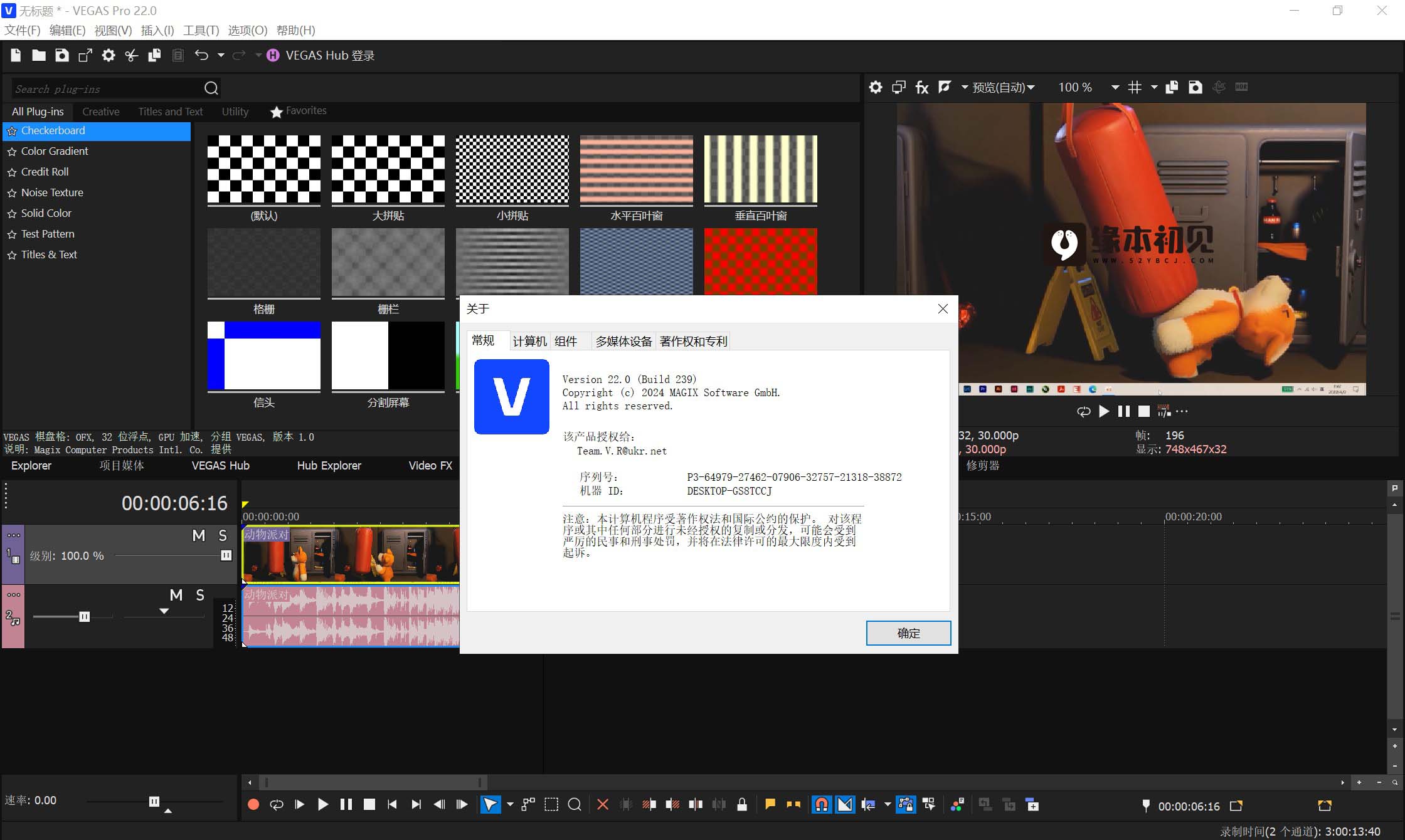Mute video track 1 with M
Screen dimensions: 1405x840
199,535
